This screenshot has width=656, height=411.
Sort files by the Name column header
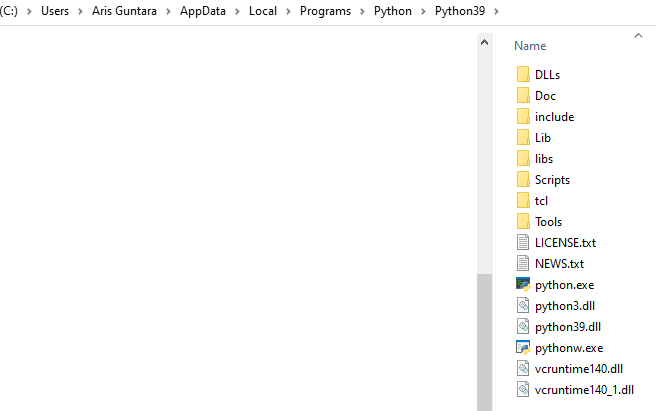point(530,46)
